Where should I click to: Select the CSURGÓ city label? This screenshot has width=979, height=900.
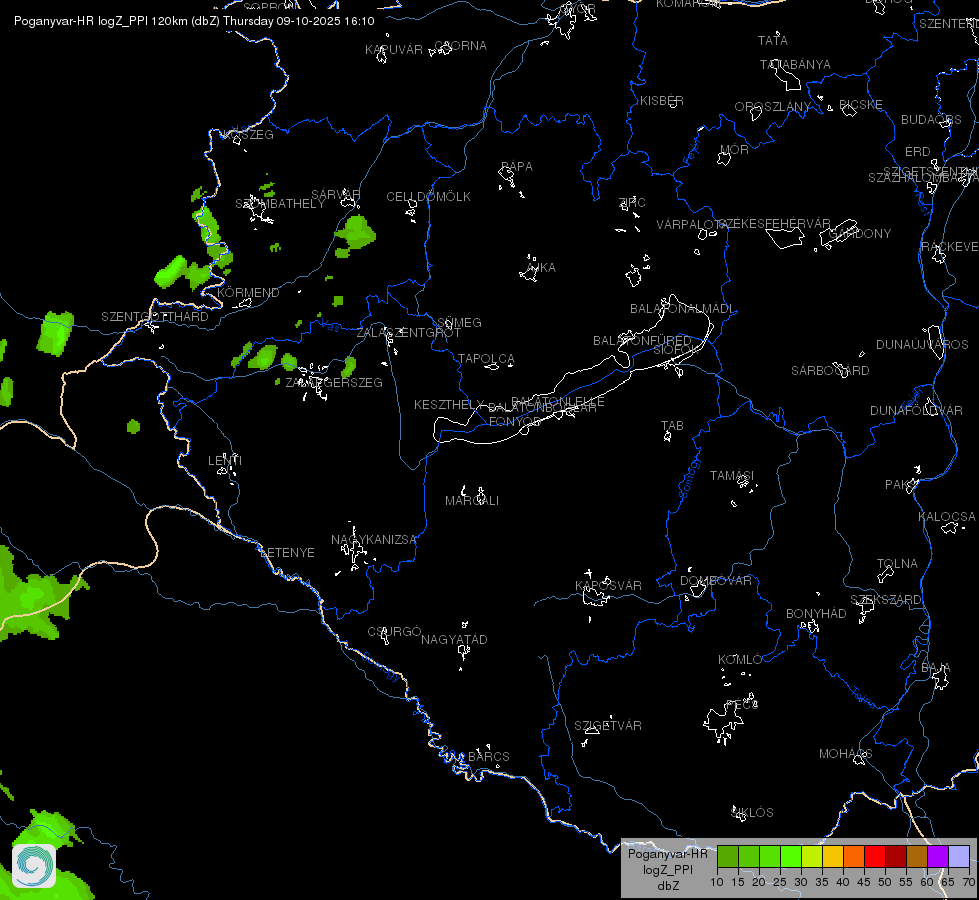point(395,632)
